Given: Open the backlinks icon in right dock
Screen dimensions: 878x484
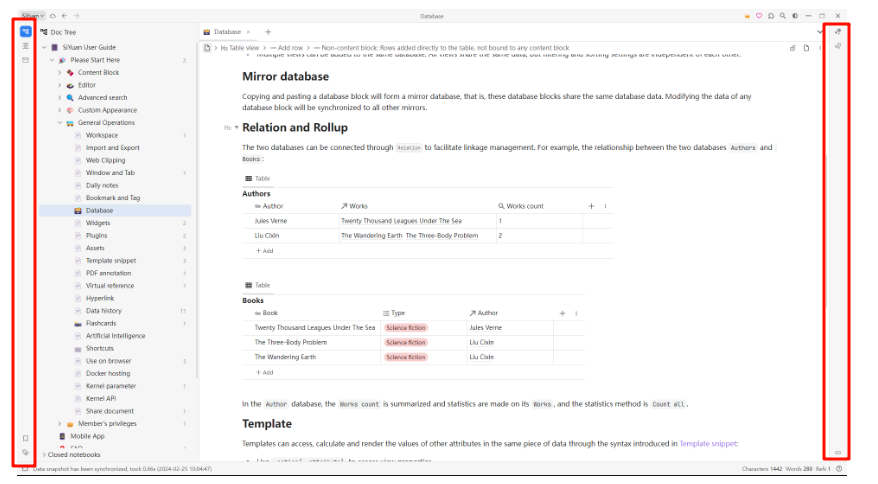Looking at the screenshot, I should coord(838,453).
